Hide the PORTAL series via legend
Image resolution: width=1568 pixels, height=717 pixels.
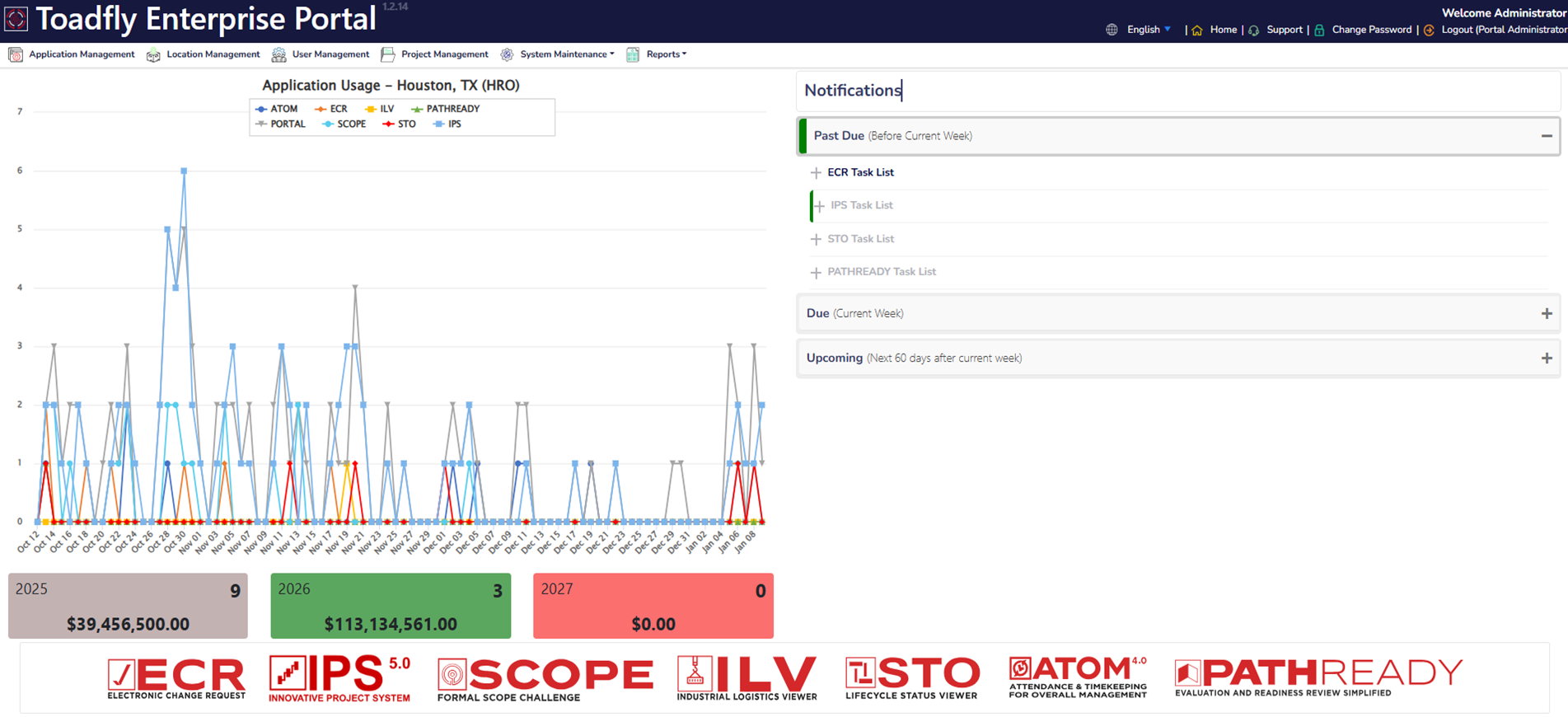281,124
